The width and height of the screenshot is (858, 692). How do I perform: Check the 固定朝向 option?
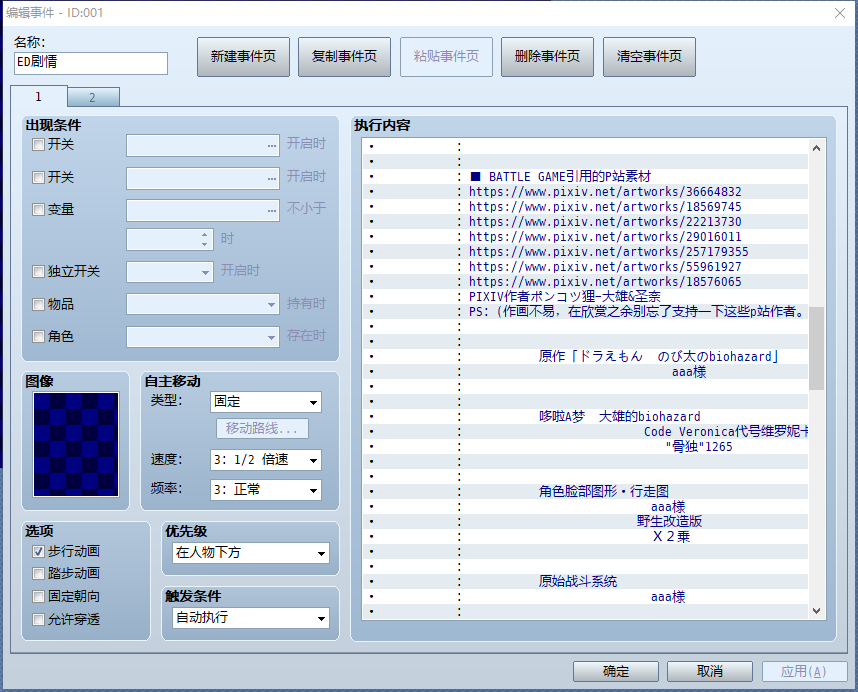38,596
